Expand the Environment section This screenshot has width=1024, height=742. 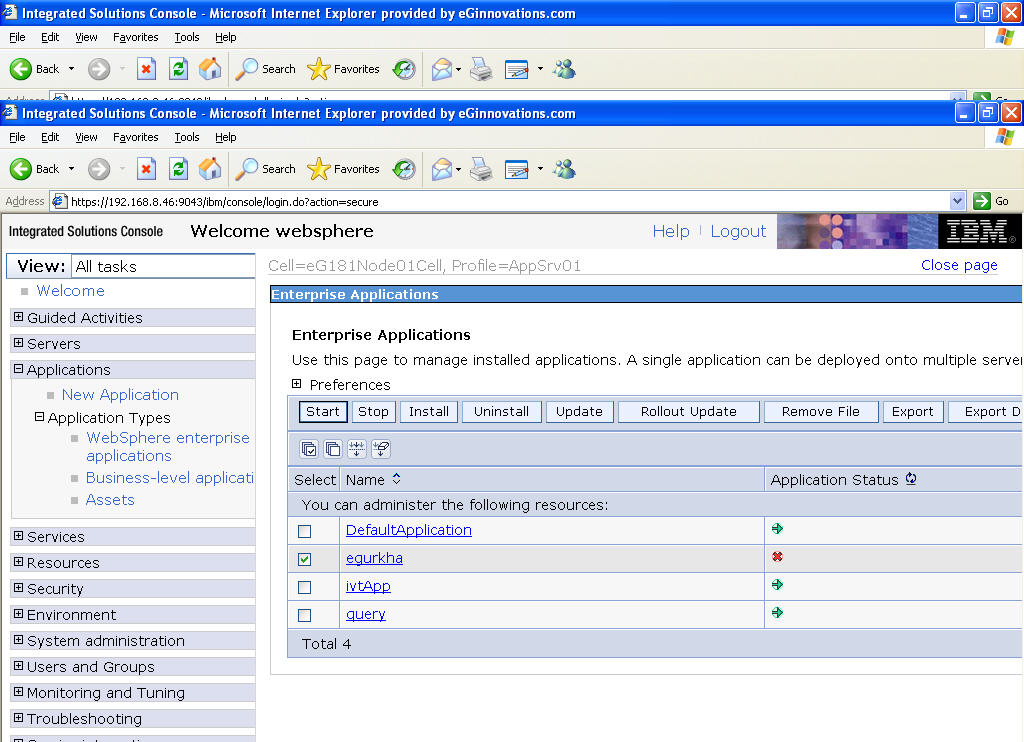pos(18,614)
